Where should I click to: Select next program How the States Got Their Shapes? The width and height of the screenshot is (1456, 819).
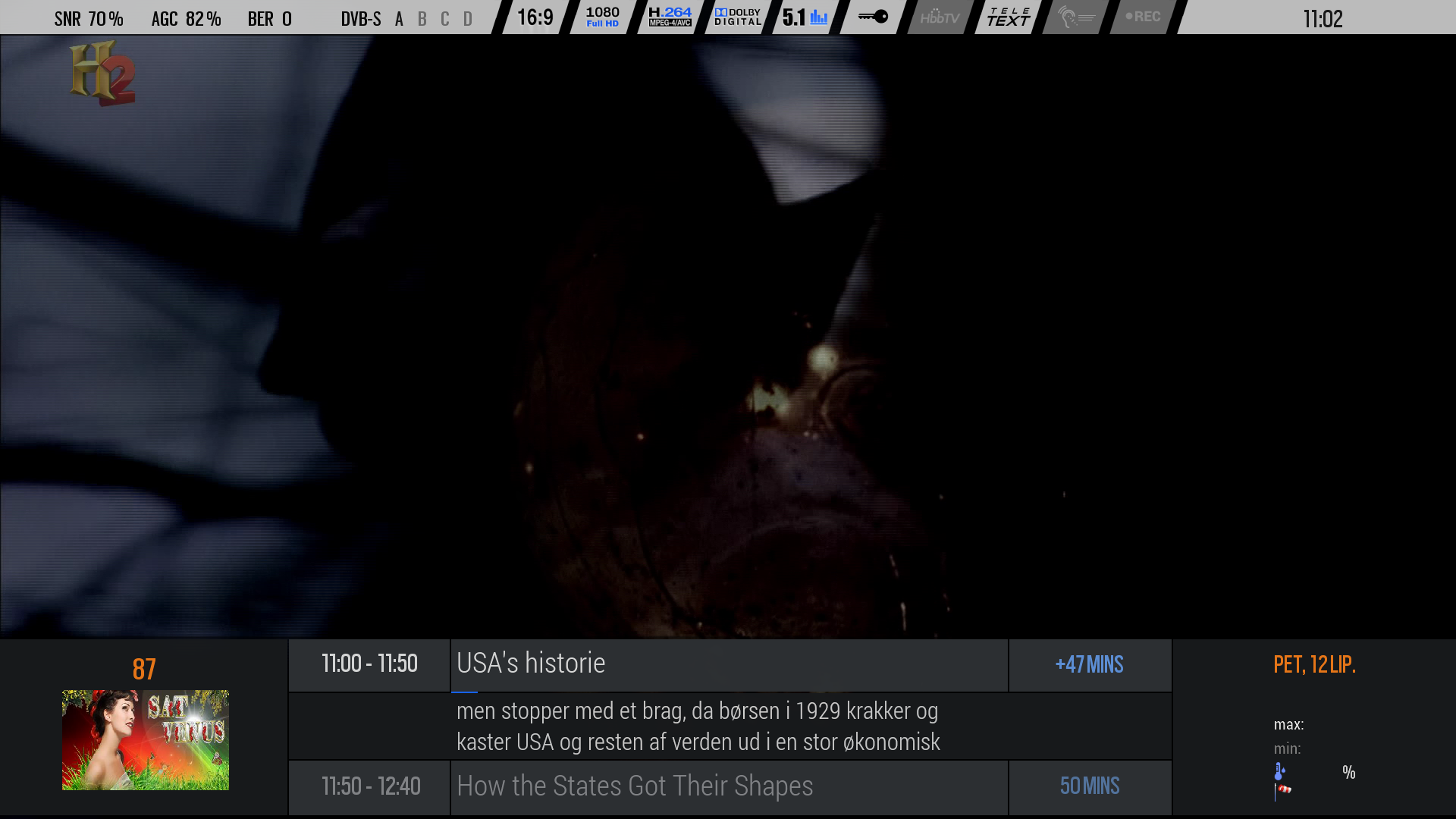[635, 786]
